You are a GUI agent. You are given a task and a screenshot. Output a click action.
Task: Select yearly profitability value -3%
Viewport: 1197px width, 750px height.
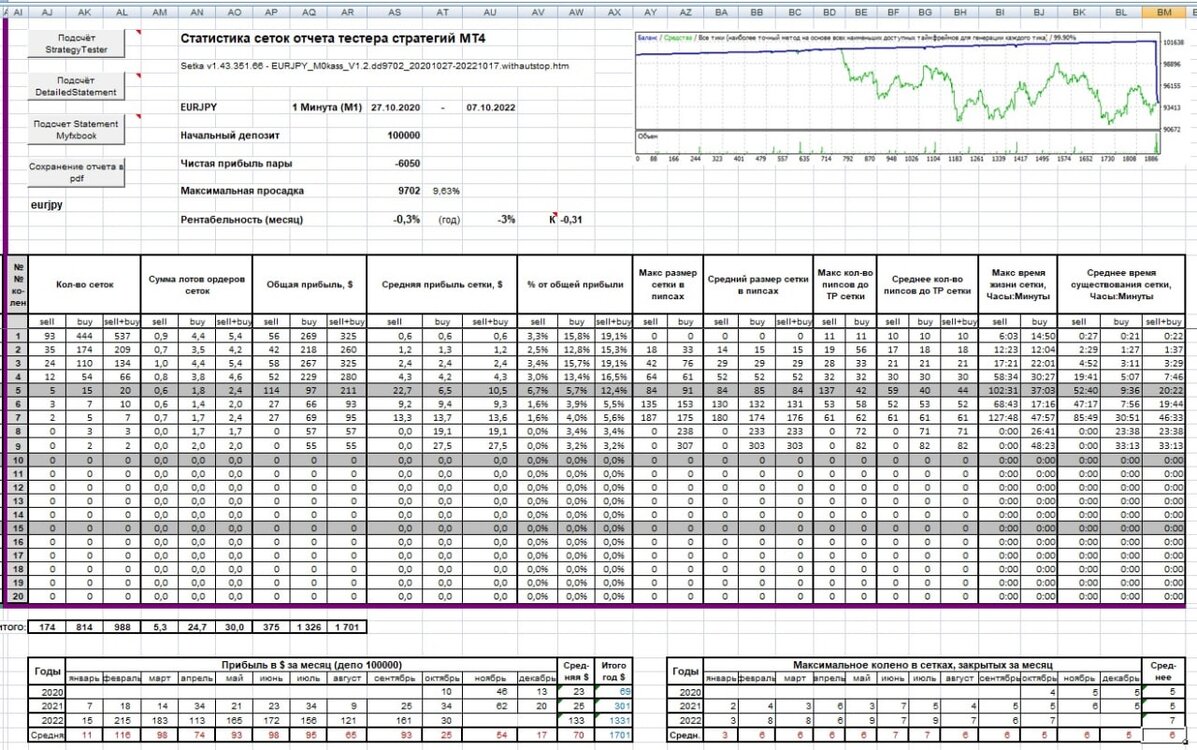(506, 219)
